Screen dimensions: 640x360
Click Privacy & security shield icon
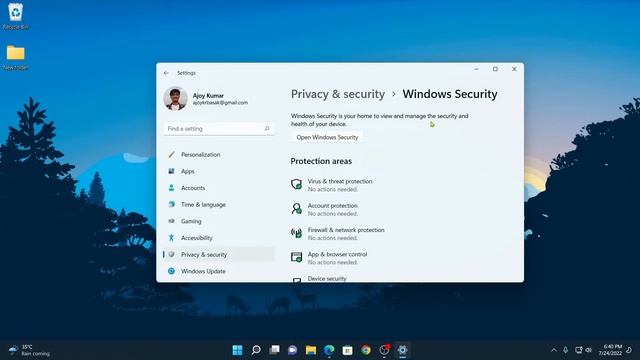coord(171,254)
